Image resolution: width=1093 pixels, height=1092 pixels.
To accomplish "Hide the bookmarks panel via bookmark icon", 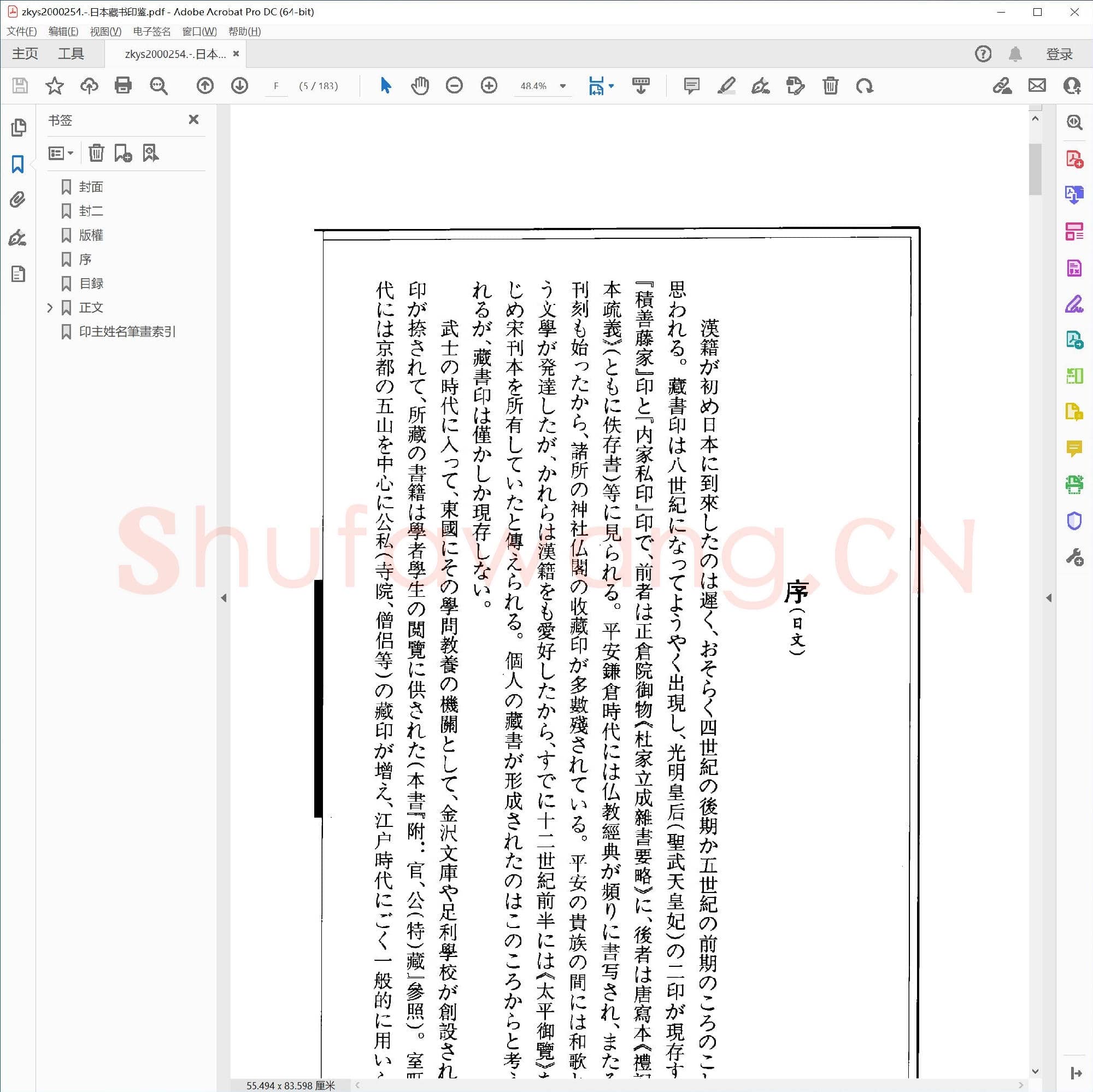I will pos(17,165).
